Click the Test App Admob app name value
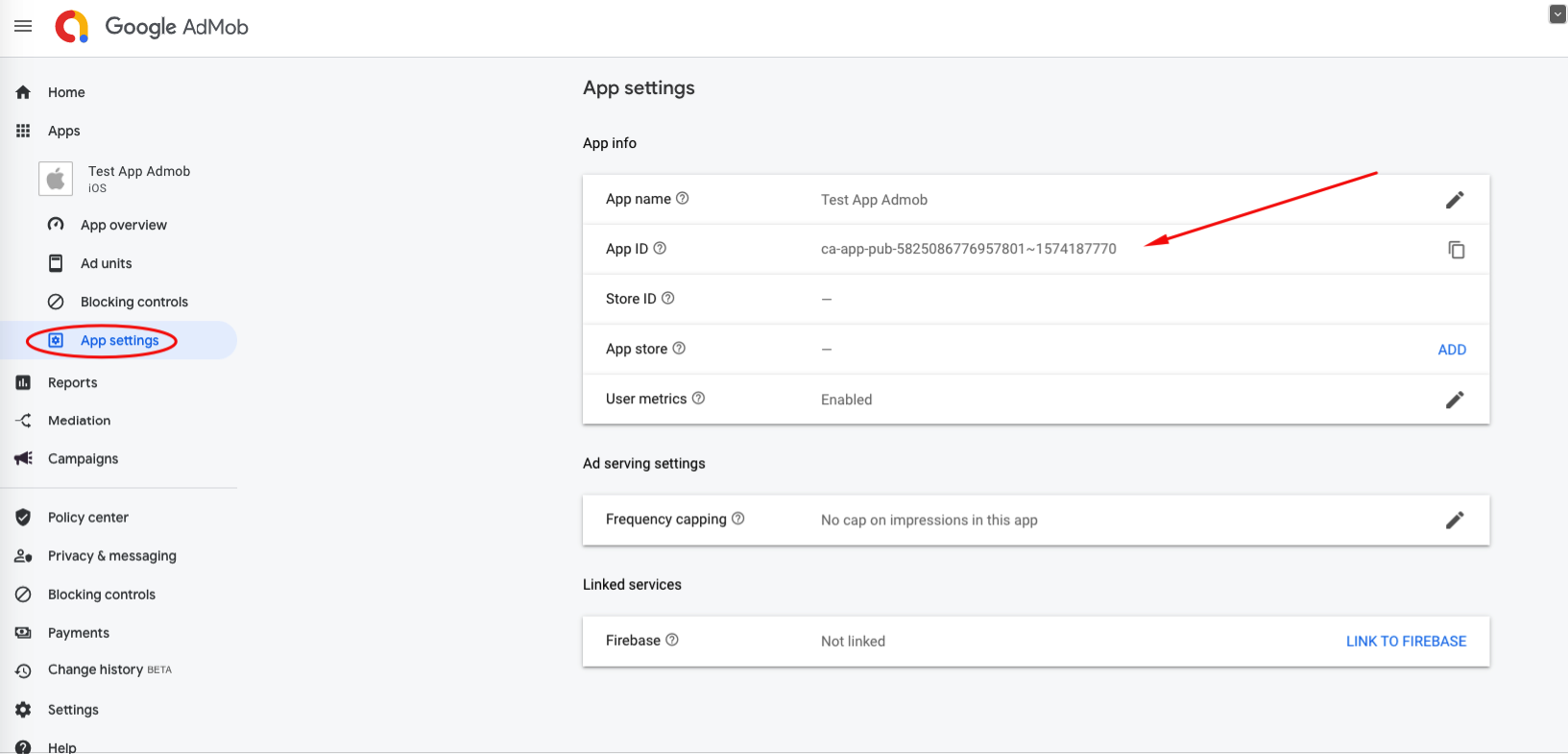The image size is (1568, 754). click(874, 200)
